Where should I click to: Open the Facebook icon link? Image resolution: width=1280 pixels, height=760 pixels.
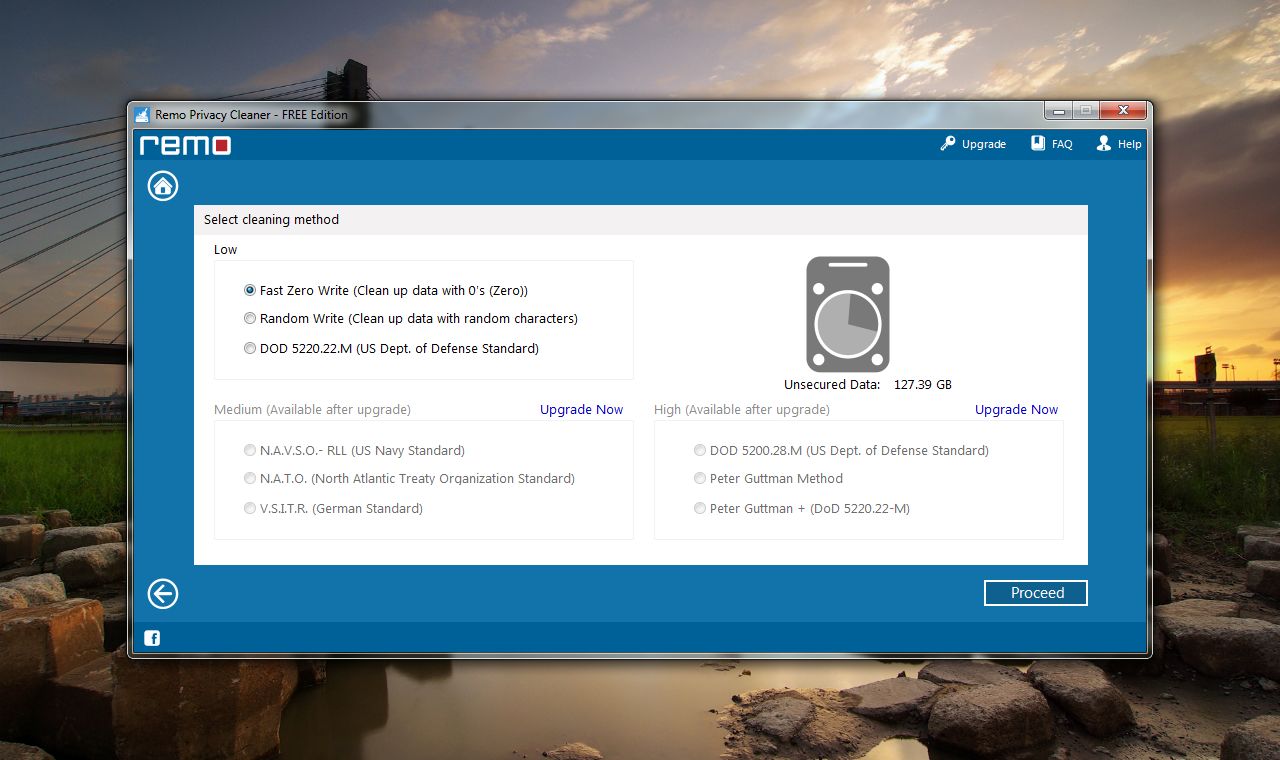(x=152, y=638)
